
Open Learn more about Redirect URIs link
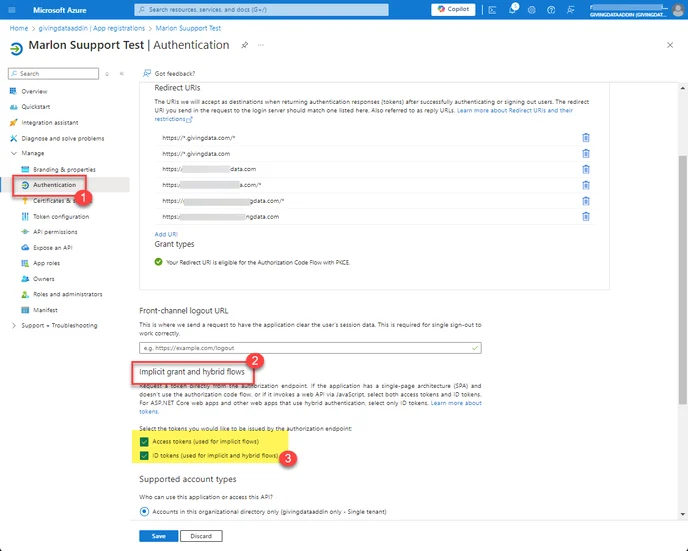tap(515, 110)
